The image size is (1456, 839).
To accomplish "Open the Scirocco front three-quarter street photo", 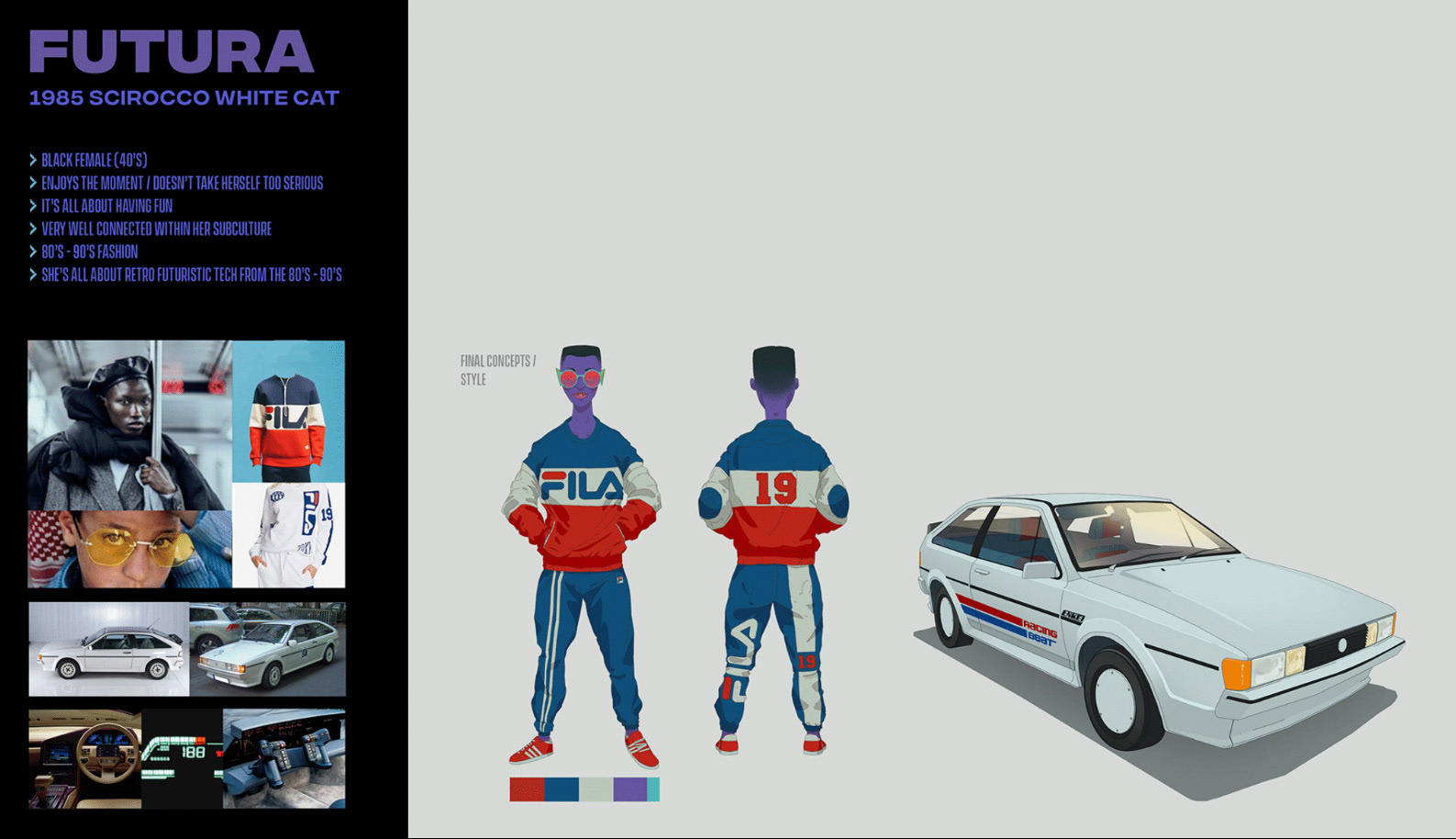I will click(268, 650).
